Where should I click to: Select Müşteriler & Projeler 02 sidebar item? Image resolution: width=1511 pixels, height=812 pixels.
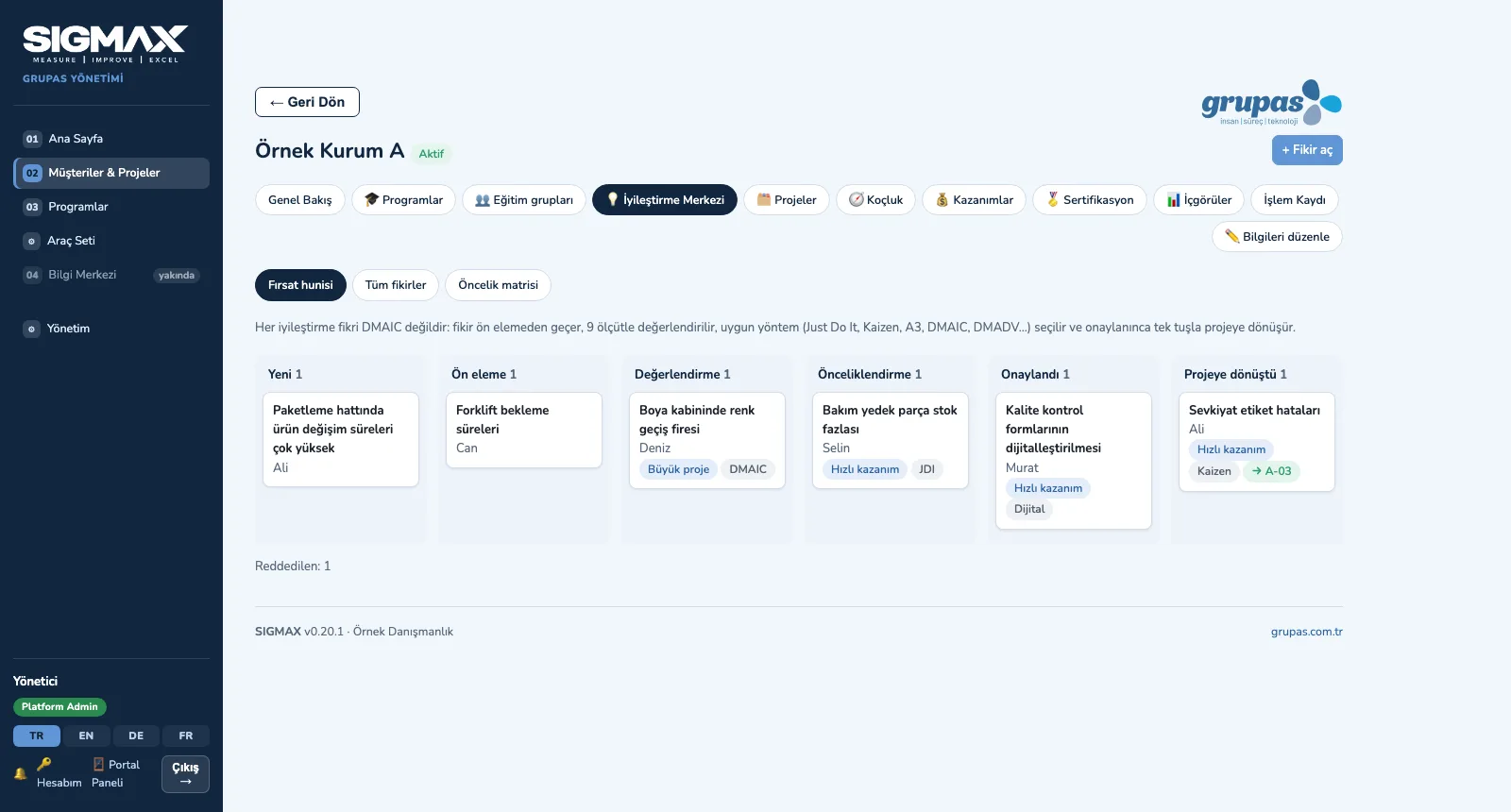point(111,173)
